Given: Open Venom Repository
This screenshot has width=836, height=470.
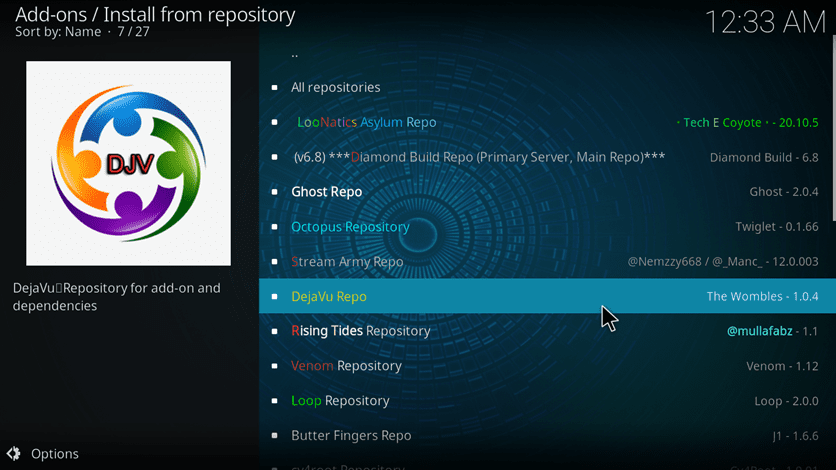Looking at the screenshot, I should point(547,366).
